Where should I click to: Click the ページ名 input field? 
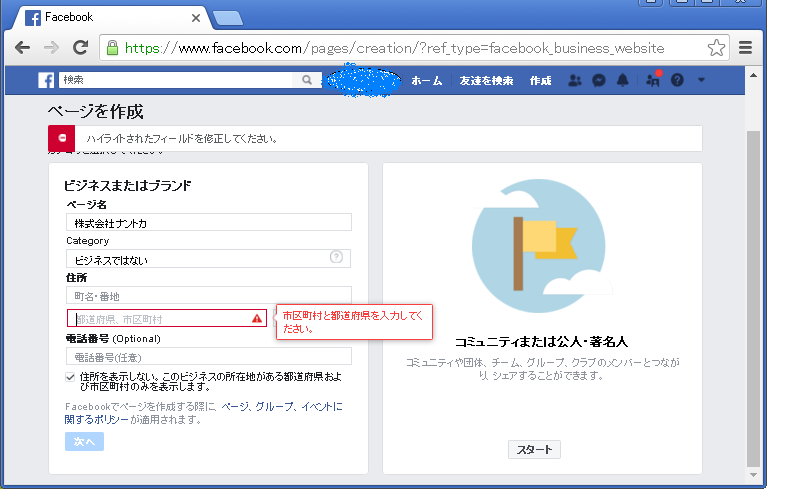pos(209,222)
